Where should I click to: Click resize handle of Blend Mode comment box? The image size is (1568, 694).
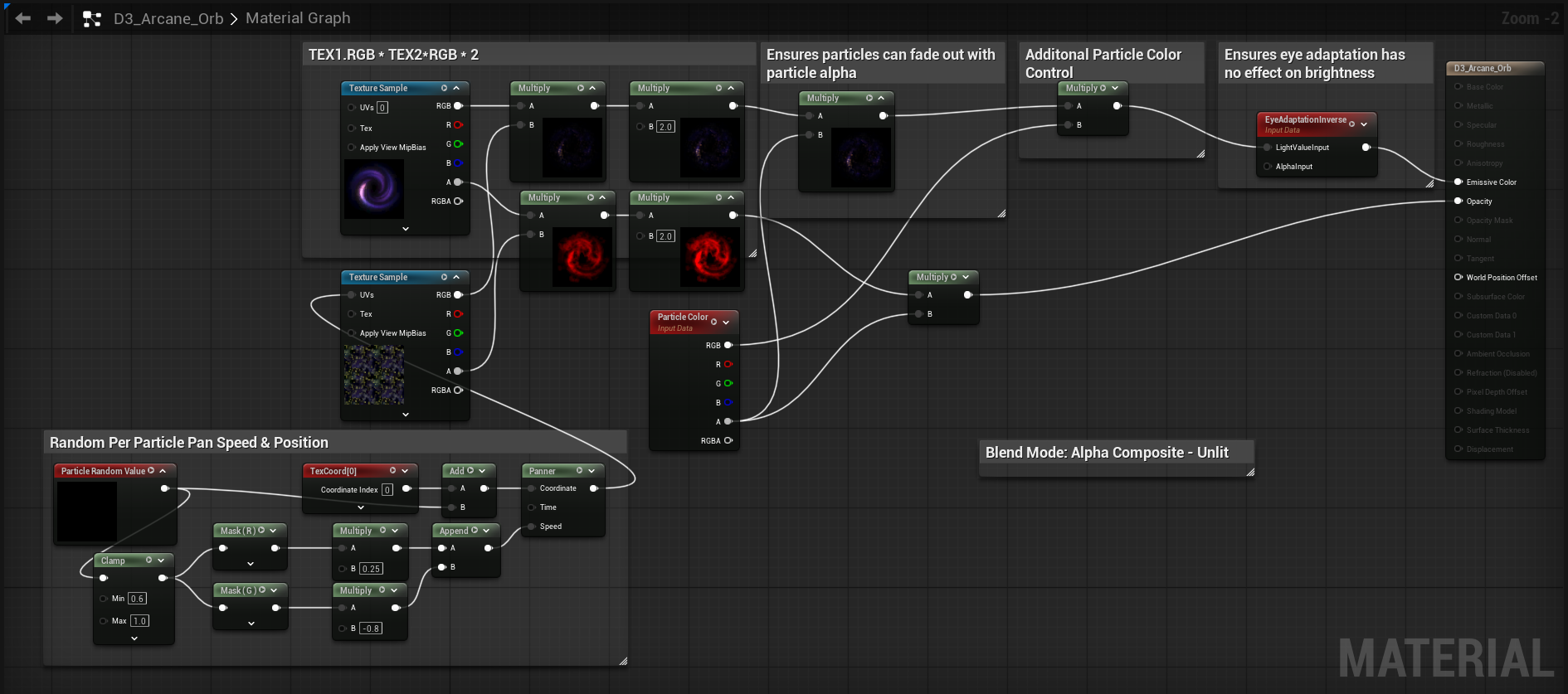pos(1250,472)
